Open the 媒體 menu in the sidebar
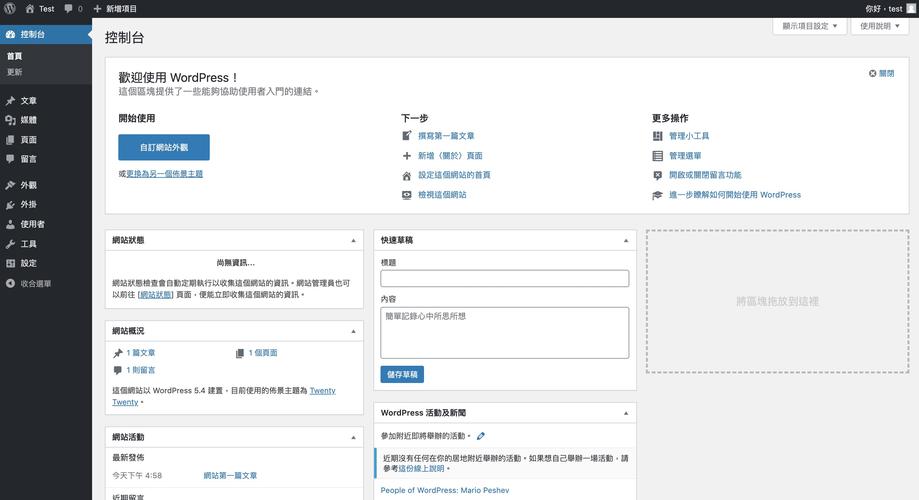The image size is (919, 500). 46,120
